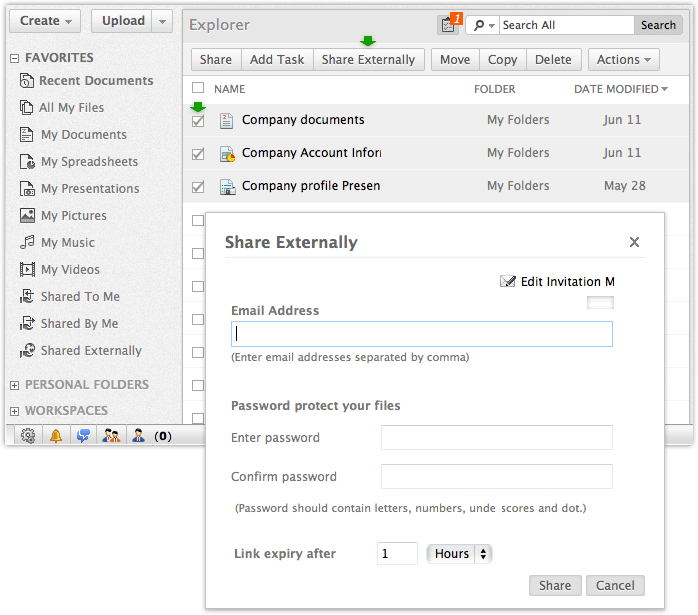Open My Music from the sidebar
Image resolution: width=698 pixels, height=615 pixels.
68,243
